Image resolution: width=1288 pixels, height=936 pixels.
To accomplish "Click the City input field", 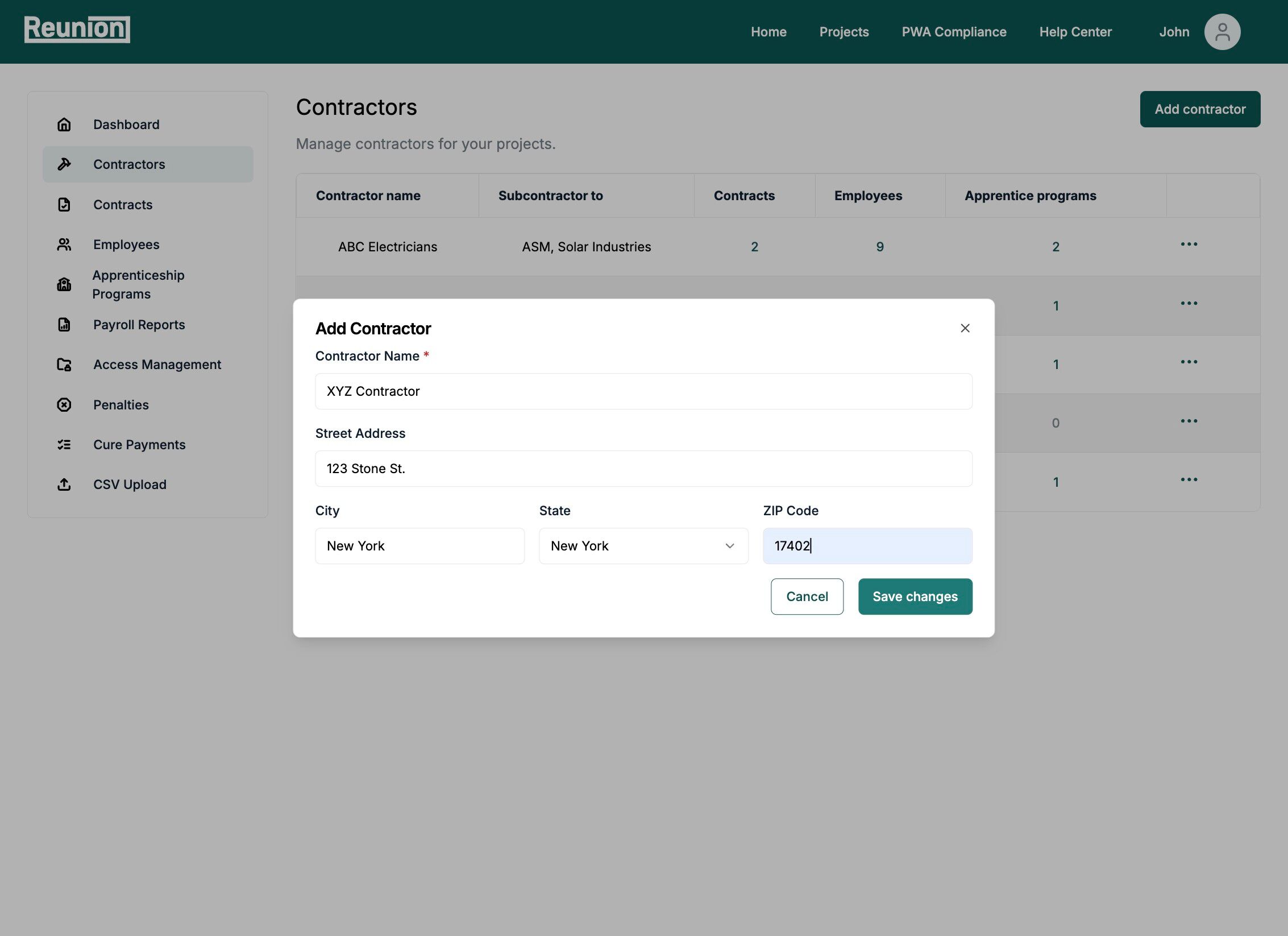I will point(419,546).
